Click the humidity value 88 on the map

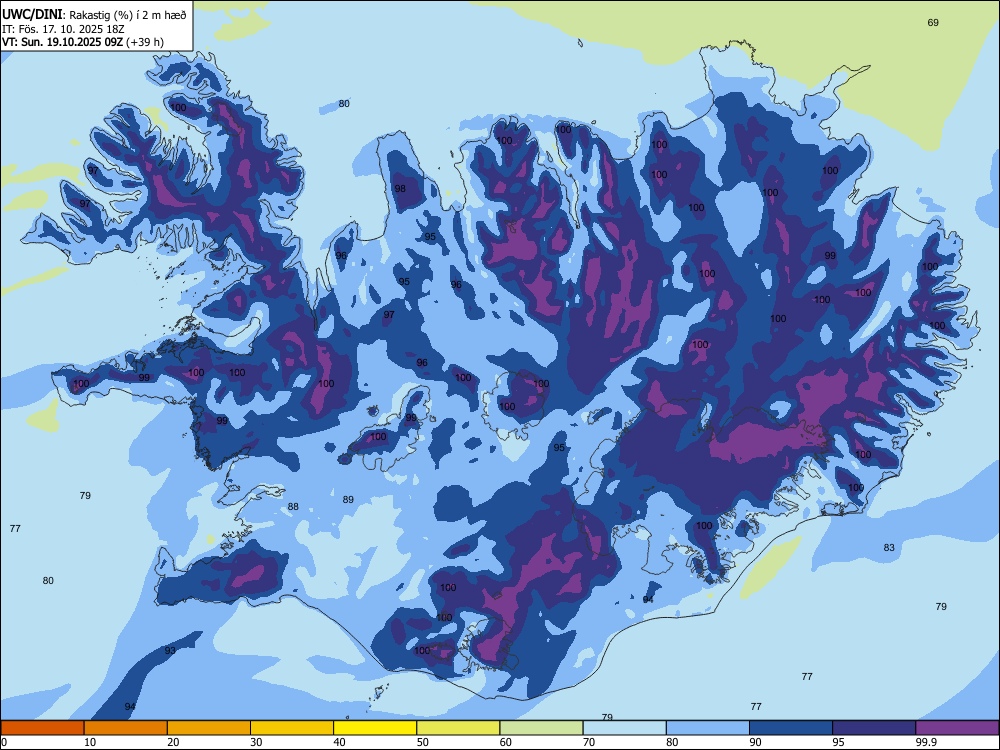pos(293,507)
